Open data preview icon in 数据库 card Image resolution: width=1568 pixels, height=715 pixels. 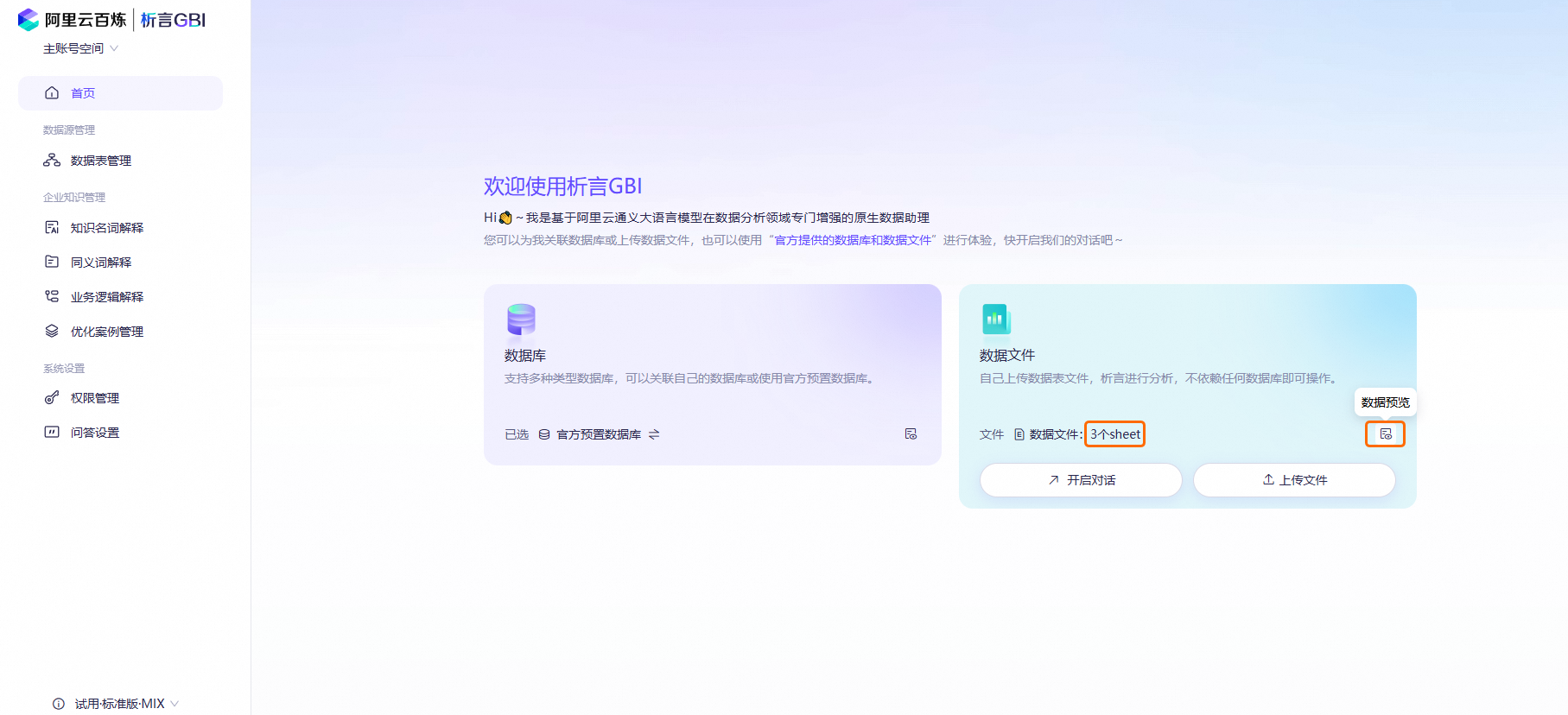pos(911,433)
